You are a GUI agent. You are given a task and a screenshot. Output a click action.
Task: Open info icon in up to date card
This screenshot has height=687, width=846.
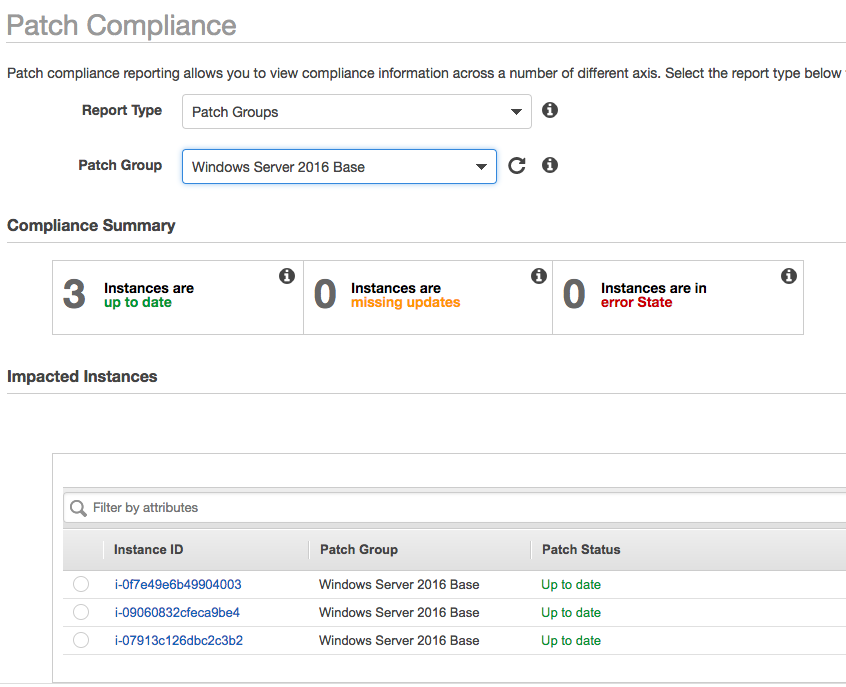click(x=287, y=276)
